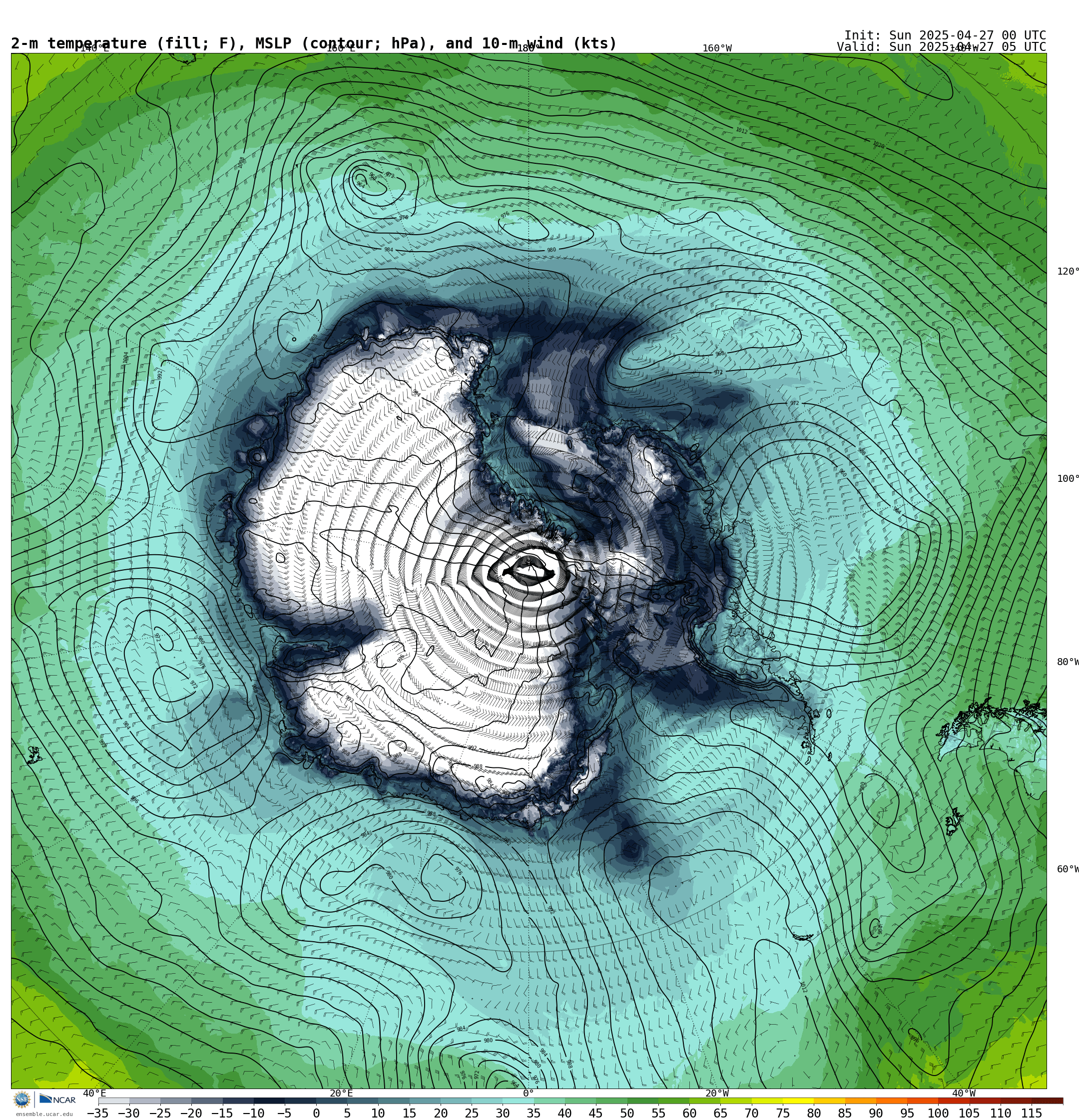The width and height of the screenshot is (1079, 1120).
Task: Click the 100 colorbar tick label
Action: [938, 1113]
